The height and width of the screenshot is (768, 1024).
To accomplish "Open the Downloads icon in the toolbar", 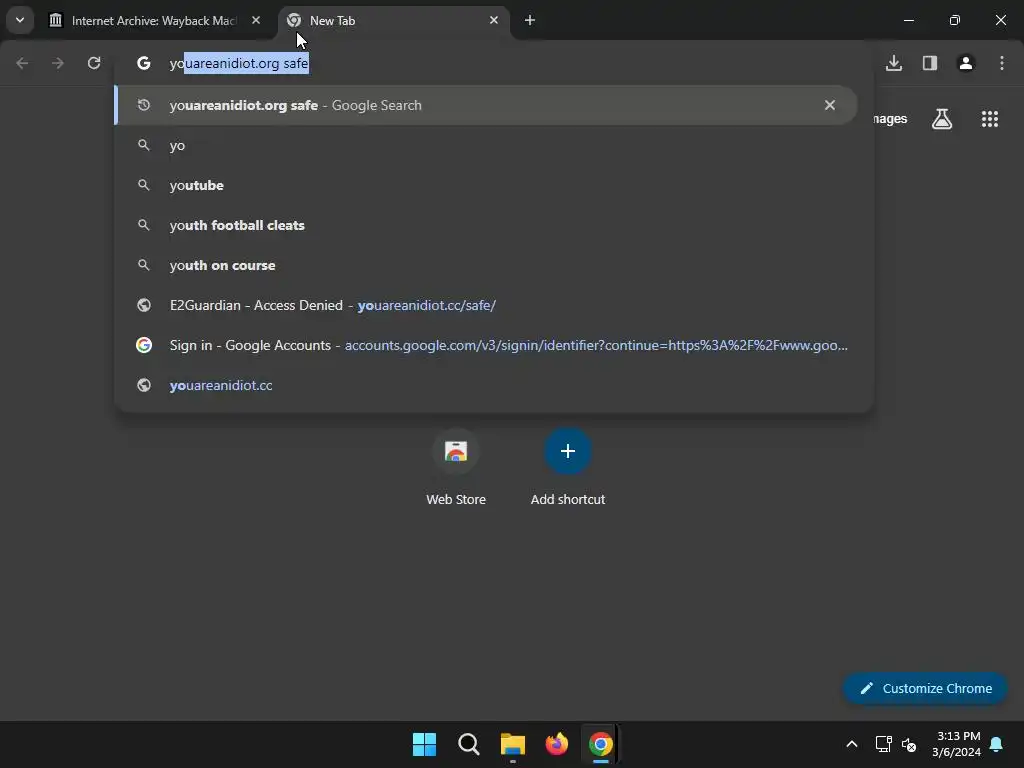I will [x=894, y=63].
